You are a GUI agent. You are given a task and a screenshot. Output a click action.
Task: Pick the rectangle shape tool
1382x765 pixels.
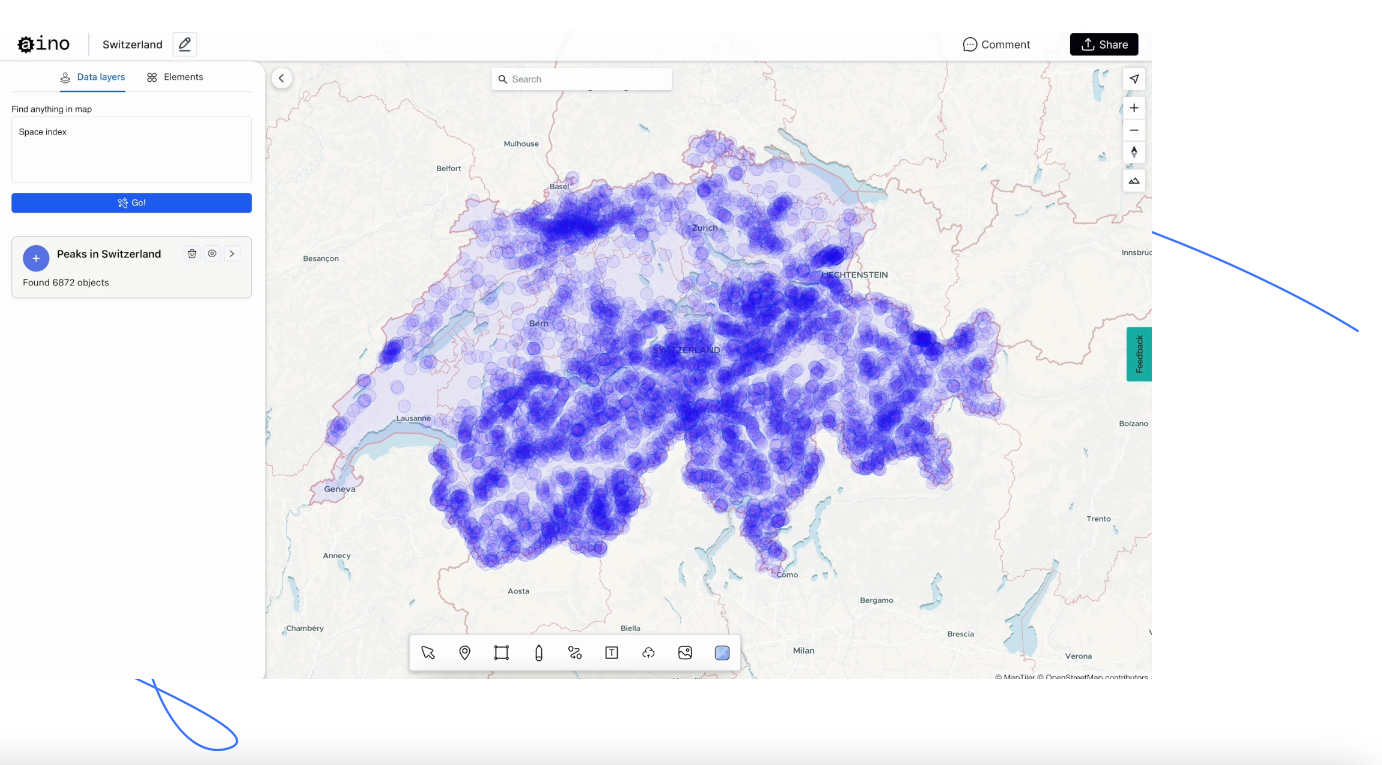(501, 653)
